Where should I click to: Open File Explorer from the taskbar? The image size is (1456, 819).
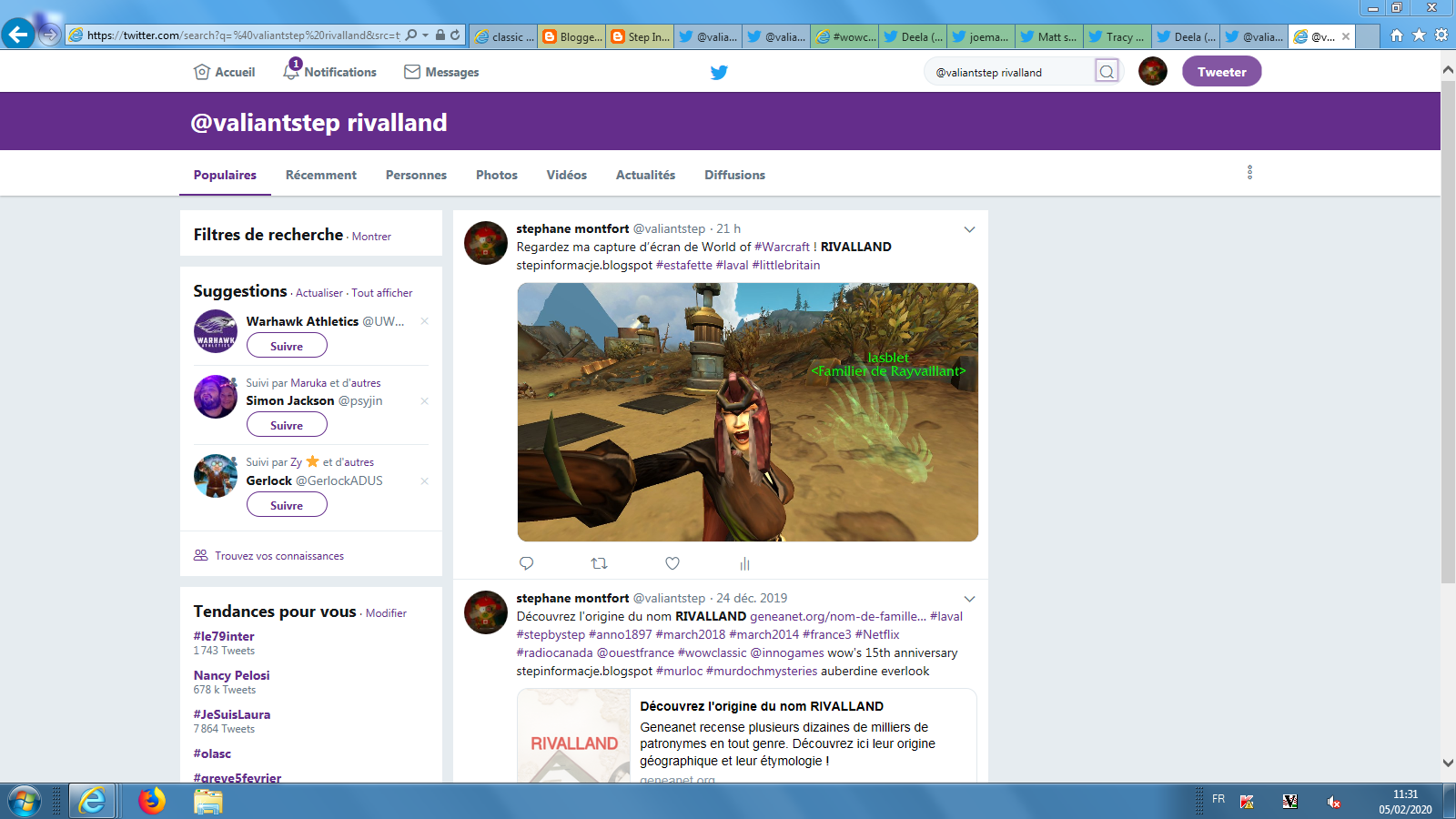click(x=207, y=801)
